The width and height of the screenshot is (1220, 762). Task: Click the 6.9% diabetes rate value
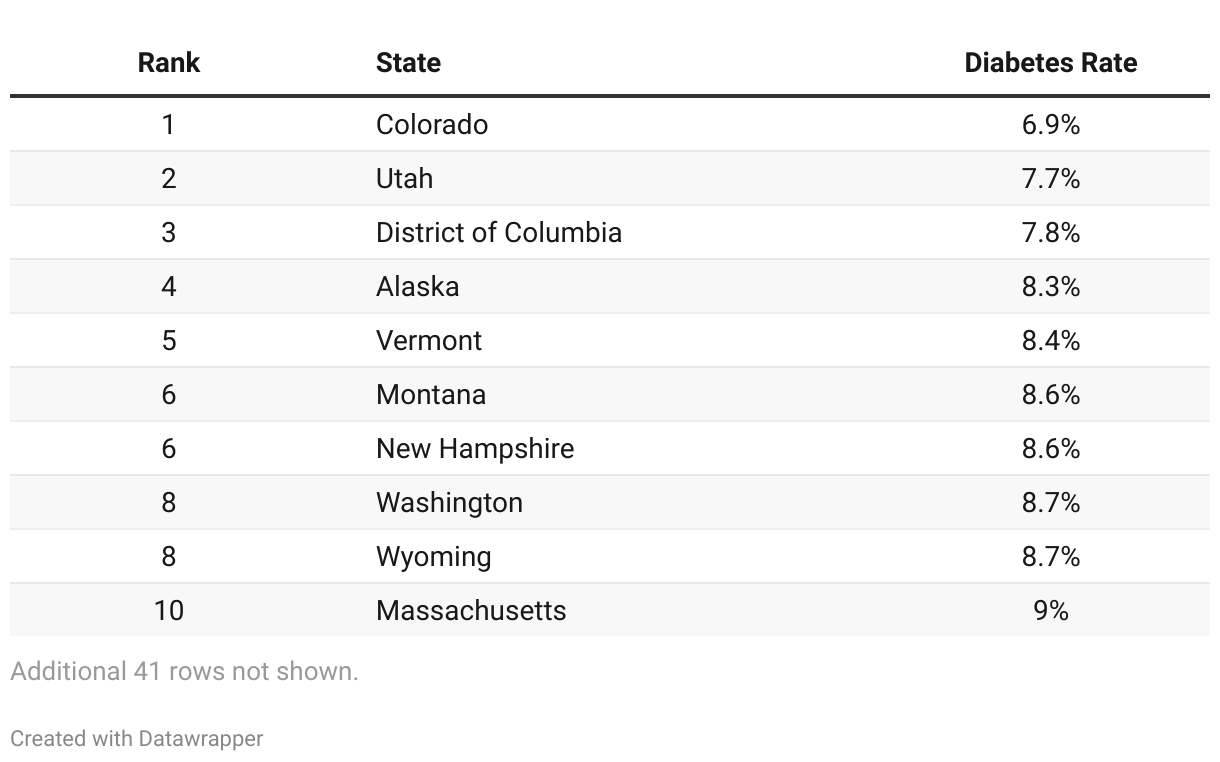click(x=1051, y=125)
